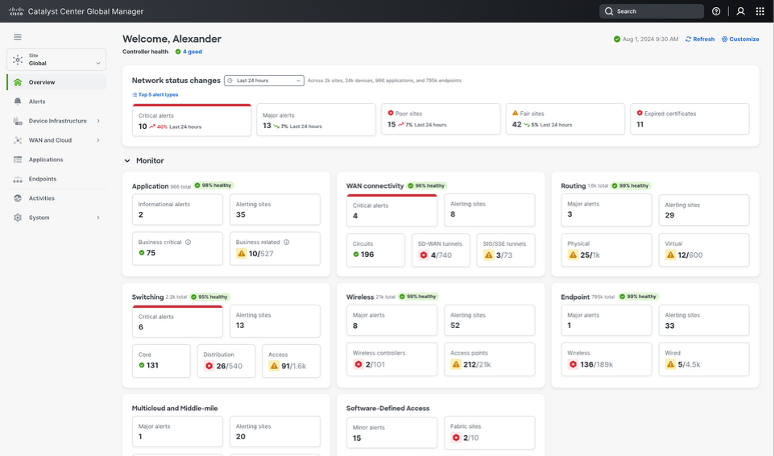Click the refresh arrows icon
Viewport: 774px width, 456px height.
688,39
